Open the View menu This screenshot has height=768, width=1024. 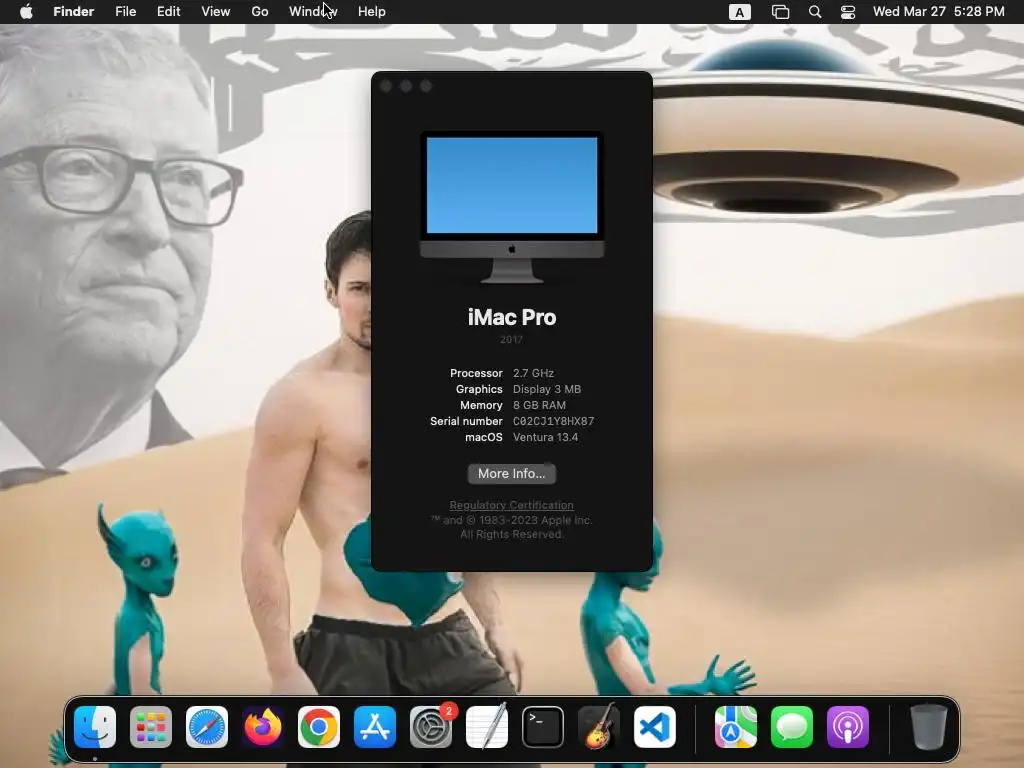pos(216,12)
